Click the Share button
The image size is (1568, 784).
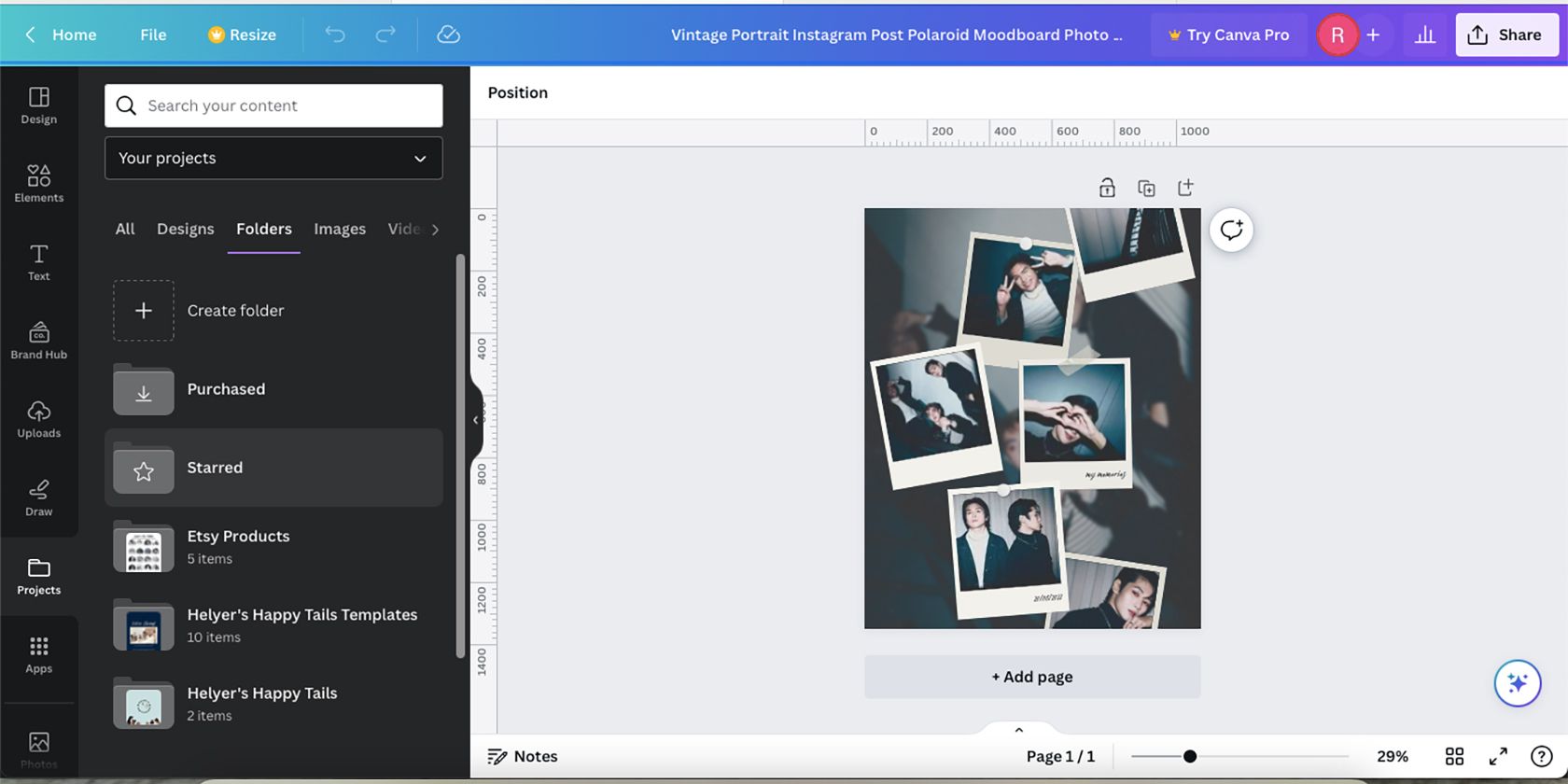1507,35
